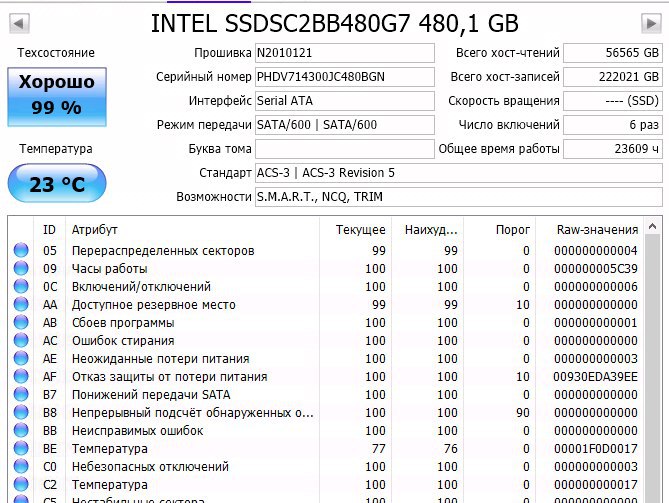Click the status circle for attribute AF
This screenshot has width=669, height=503.
[21, 376]
